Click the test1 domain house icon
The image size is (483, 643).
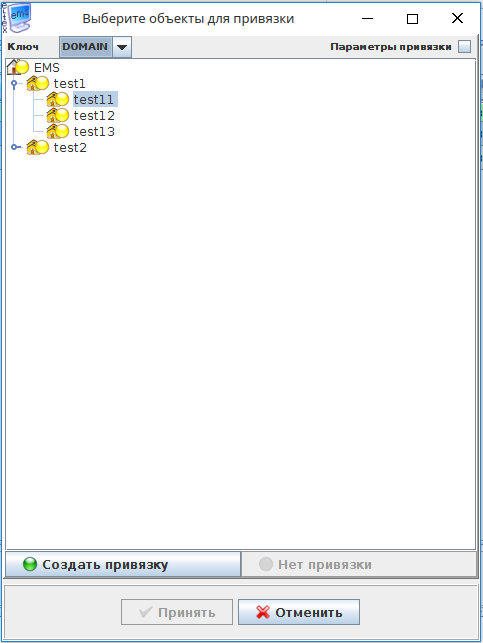(x=37, y=83)
